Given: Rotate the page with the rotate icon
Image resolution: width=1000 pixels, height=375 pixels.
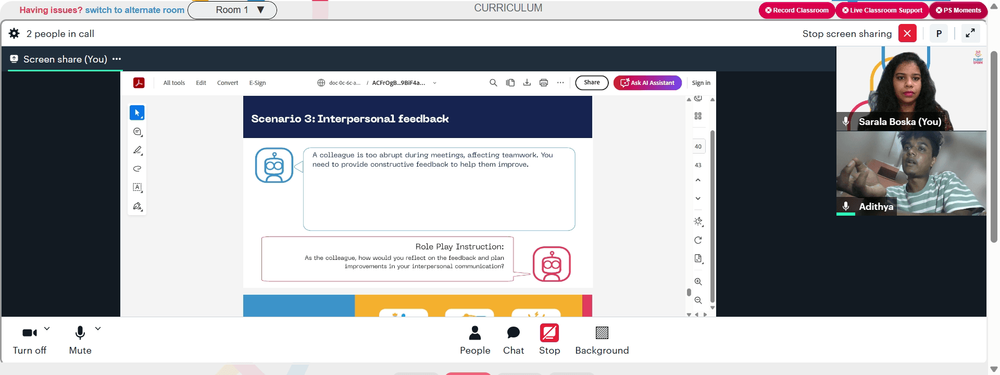Looking at the screenshot, I should point(698,240).
